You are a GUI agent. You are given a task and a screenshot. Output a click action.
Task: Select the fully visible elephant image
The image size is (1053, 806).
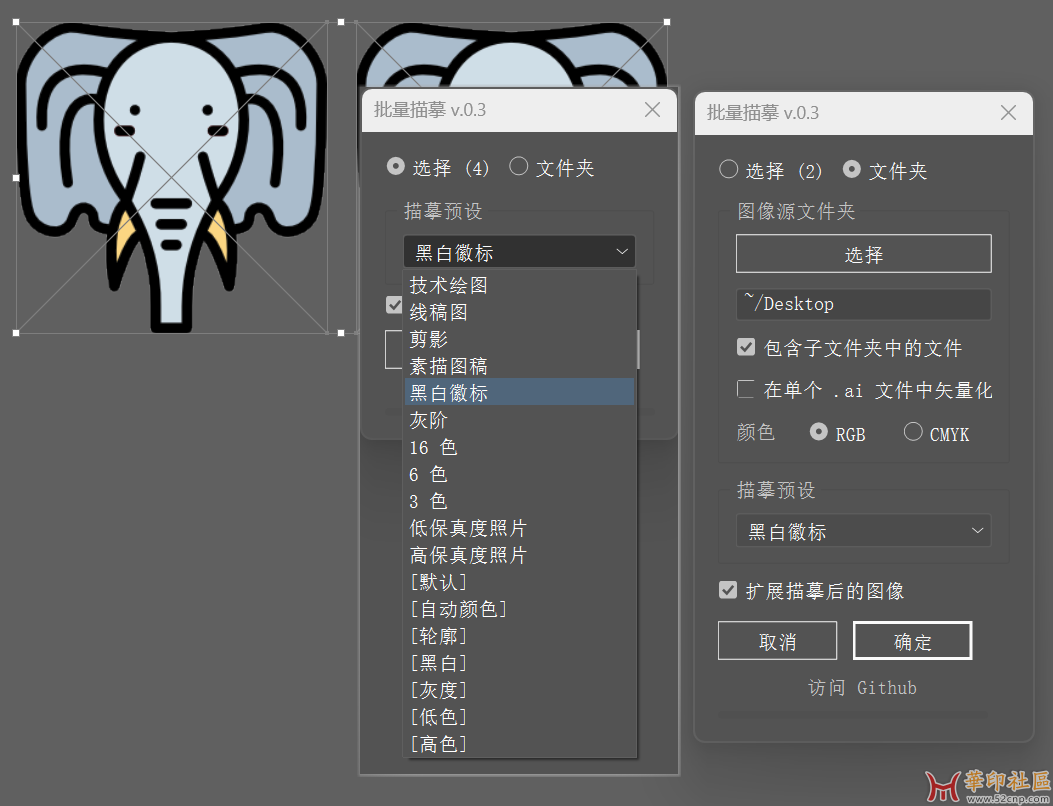click(x=172, y=177)
